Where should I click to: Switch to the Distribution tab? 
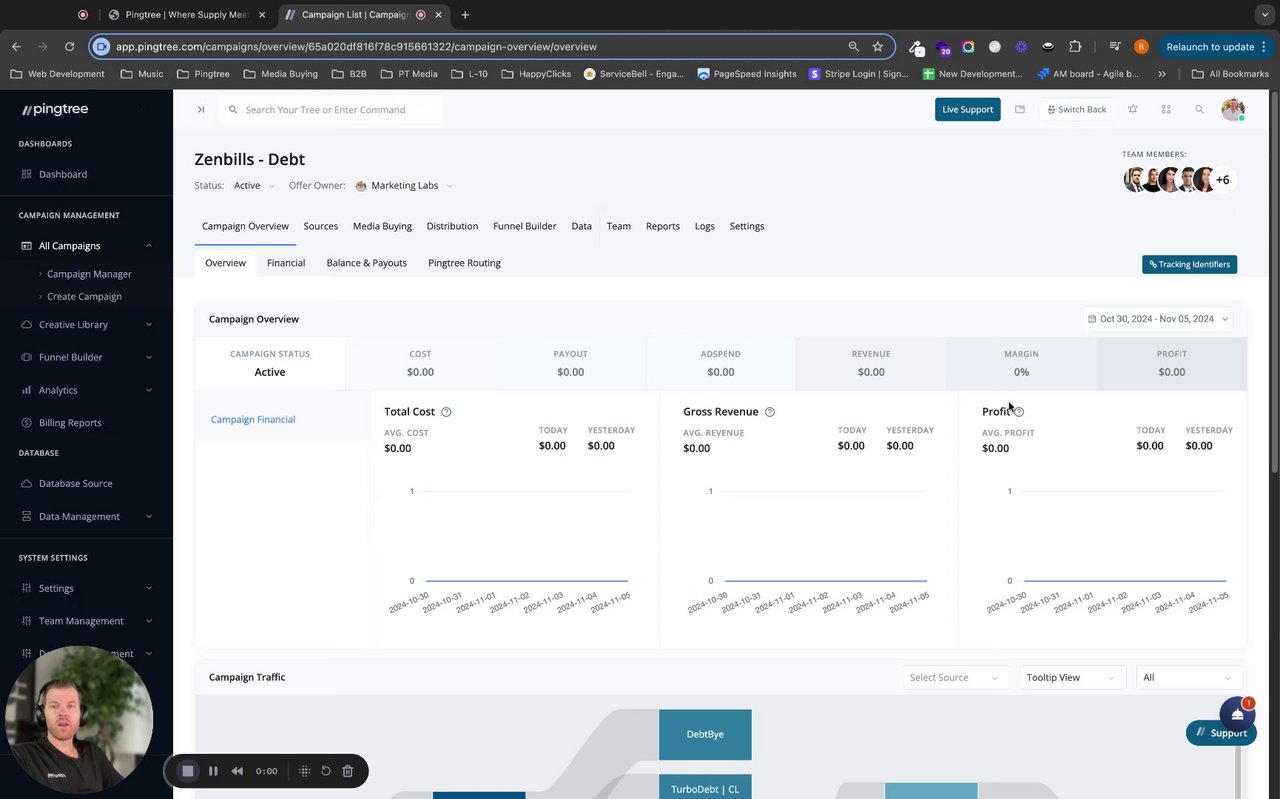pyautogui.click(x=452, y=226)
